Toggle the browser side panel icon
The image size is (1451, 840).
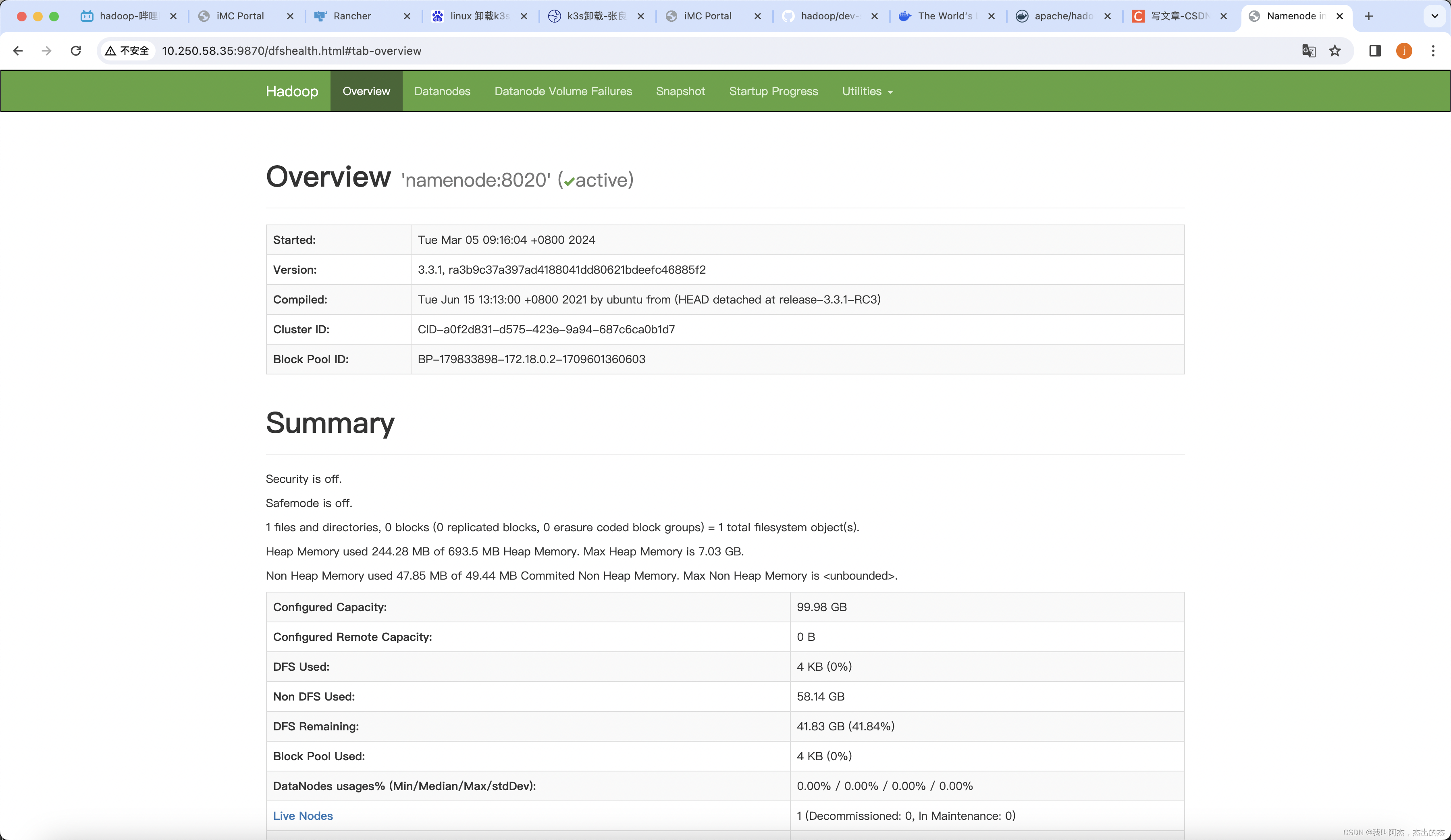pos(1375,51)
